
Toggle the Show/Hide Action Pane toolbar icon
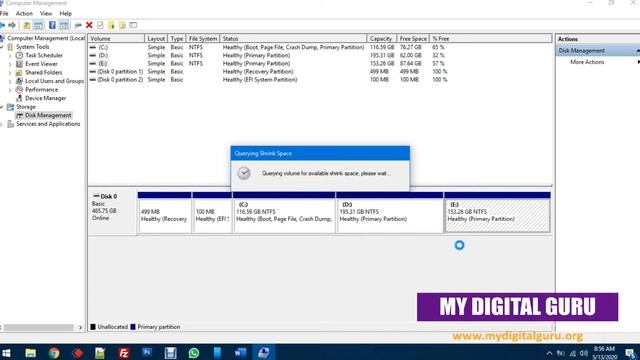pos(64,25)
